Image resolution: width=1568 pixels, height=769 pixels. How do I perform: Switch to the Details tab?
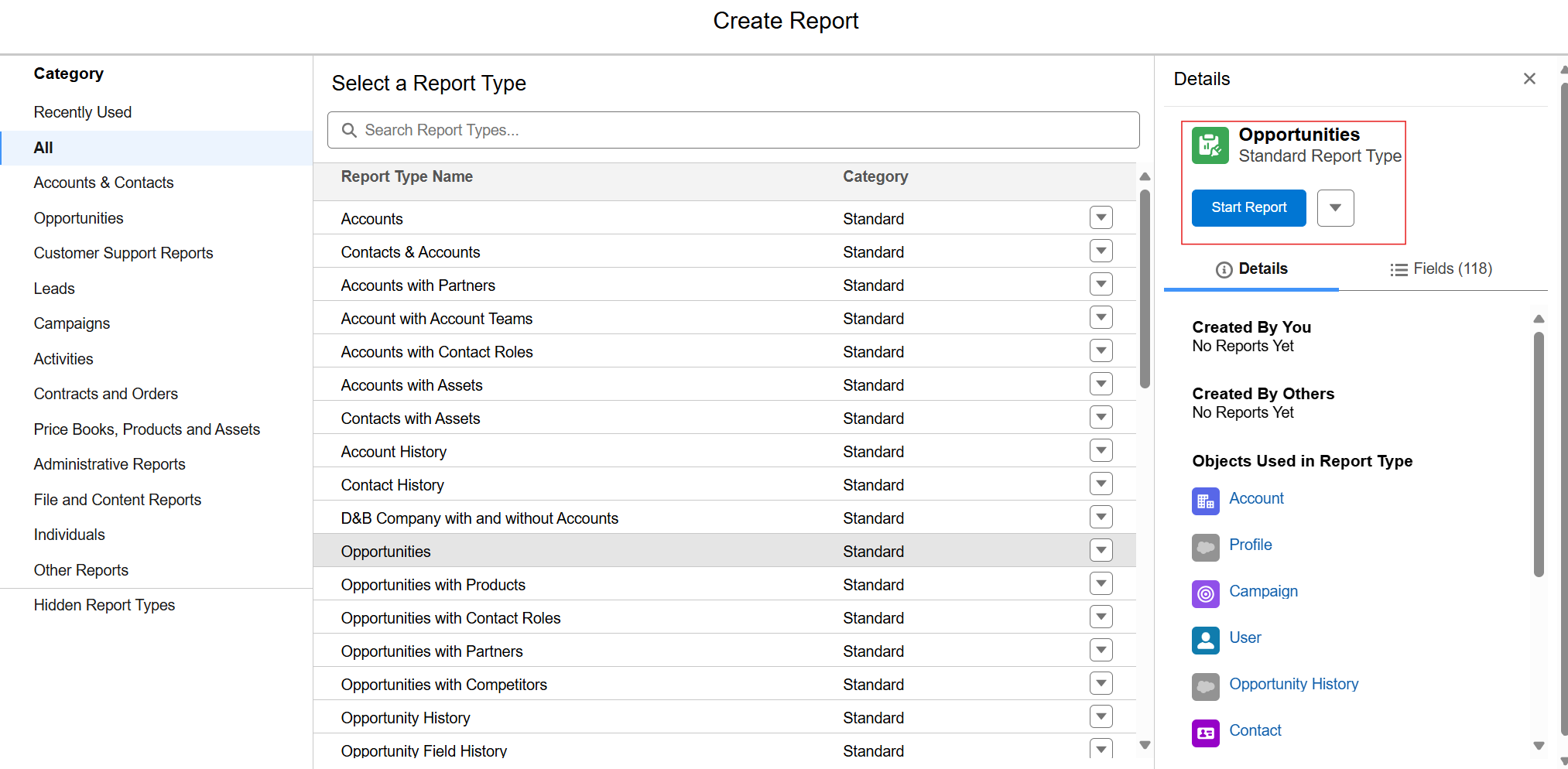pyautogui.click(x=1251, y=269)
